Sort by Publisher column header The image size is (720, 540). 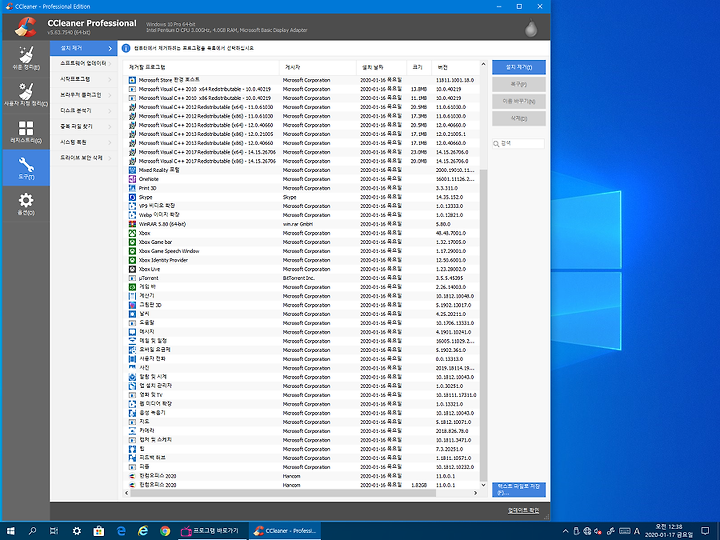[x=318, y=68]
